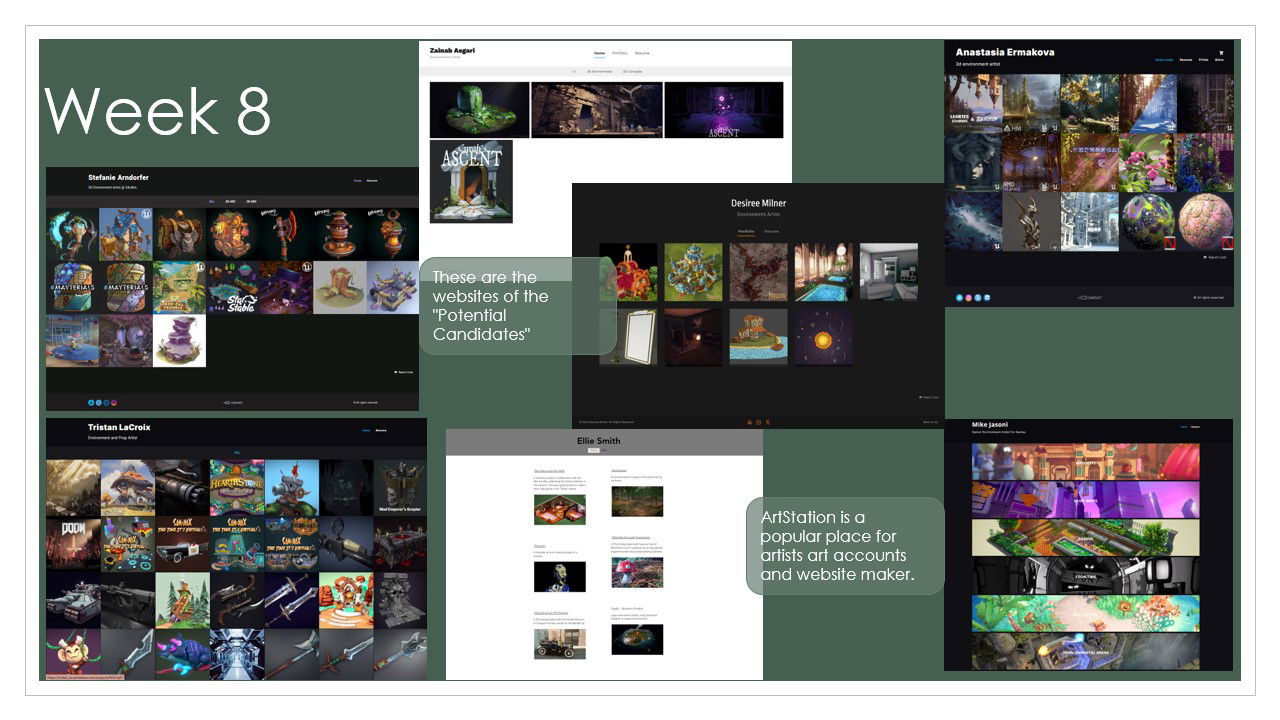The image size is (1280, 720).
Task: Select the Week 8 slide title
Action: pos(158,111)
